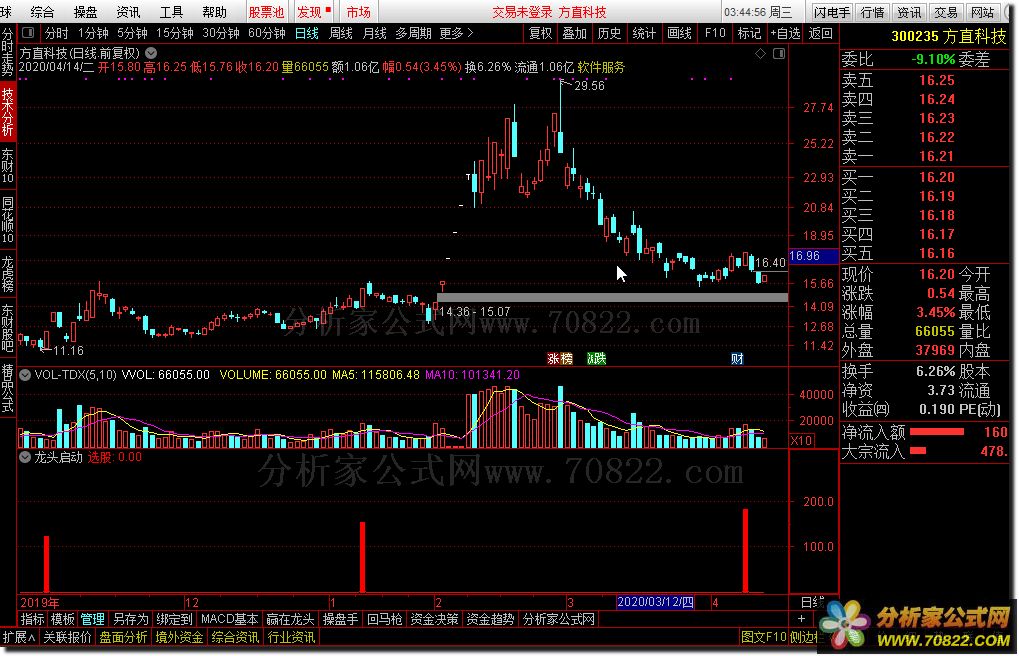This screenshot has width=1019, height=656.
Task: Select the 分时 period
Action: click(56, 33)
